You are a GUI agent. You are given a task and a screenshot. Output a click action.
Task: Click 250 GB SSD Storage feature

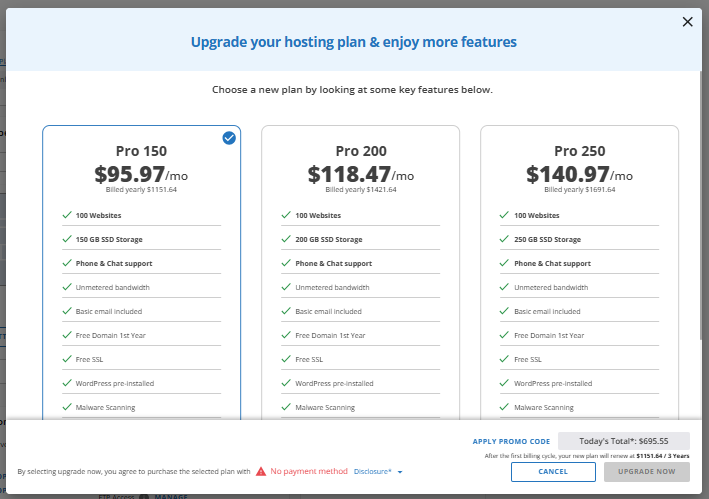(x=548, y=239)
